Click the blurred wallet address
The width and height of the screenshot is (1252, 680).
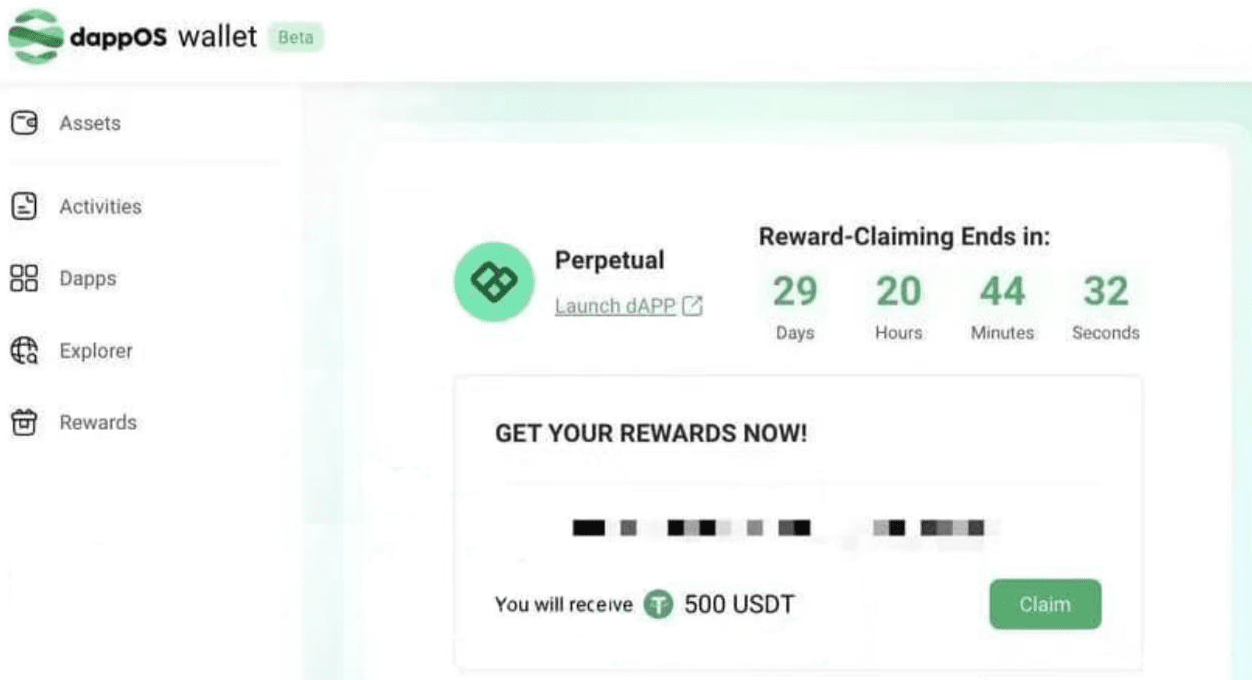(778, 527)
